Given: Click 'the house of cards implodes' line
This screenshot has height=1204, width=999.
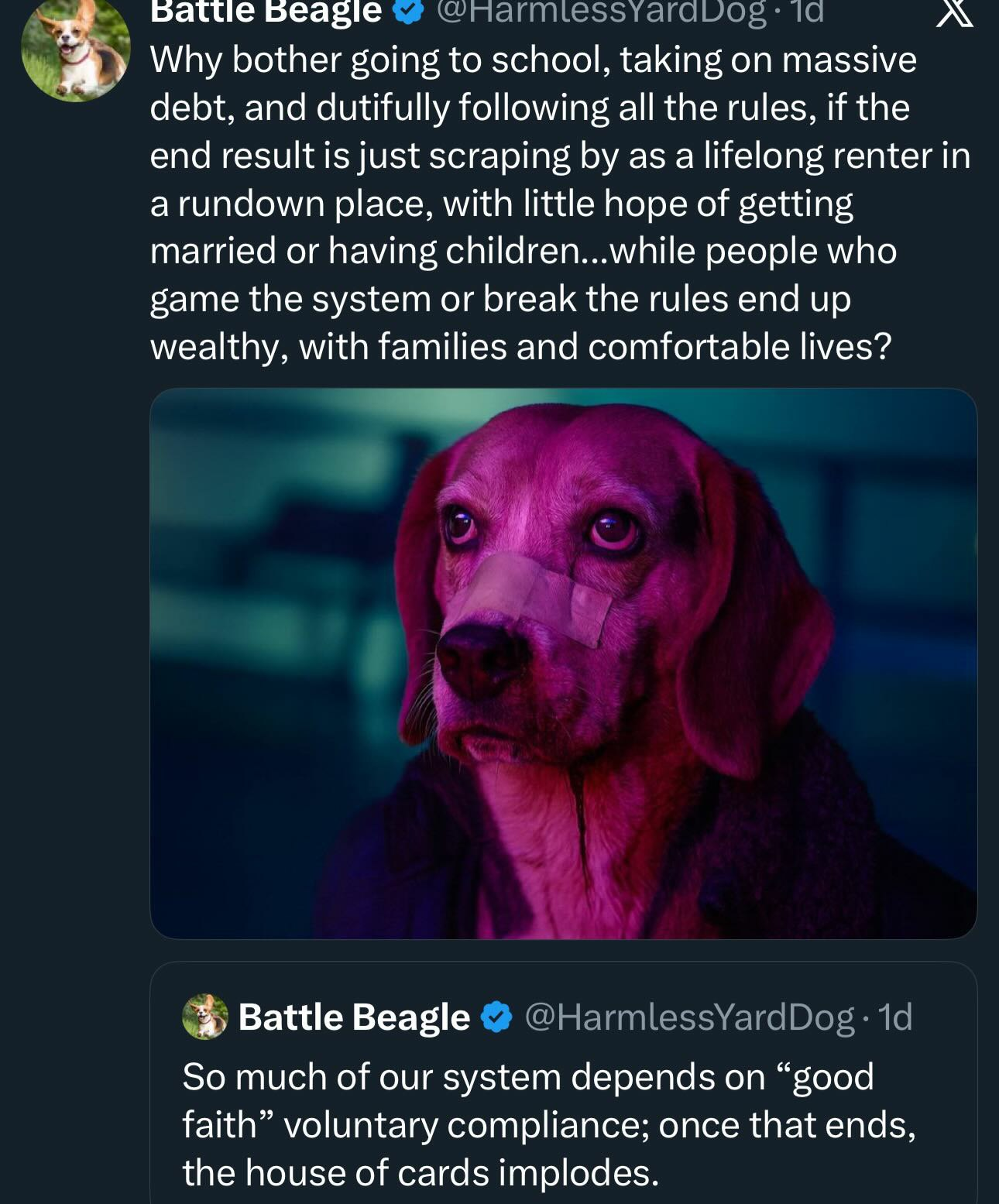Looking at the screenshot, I should click(421, 1172).
